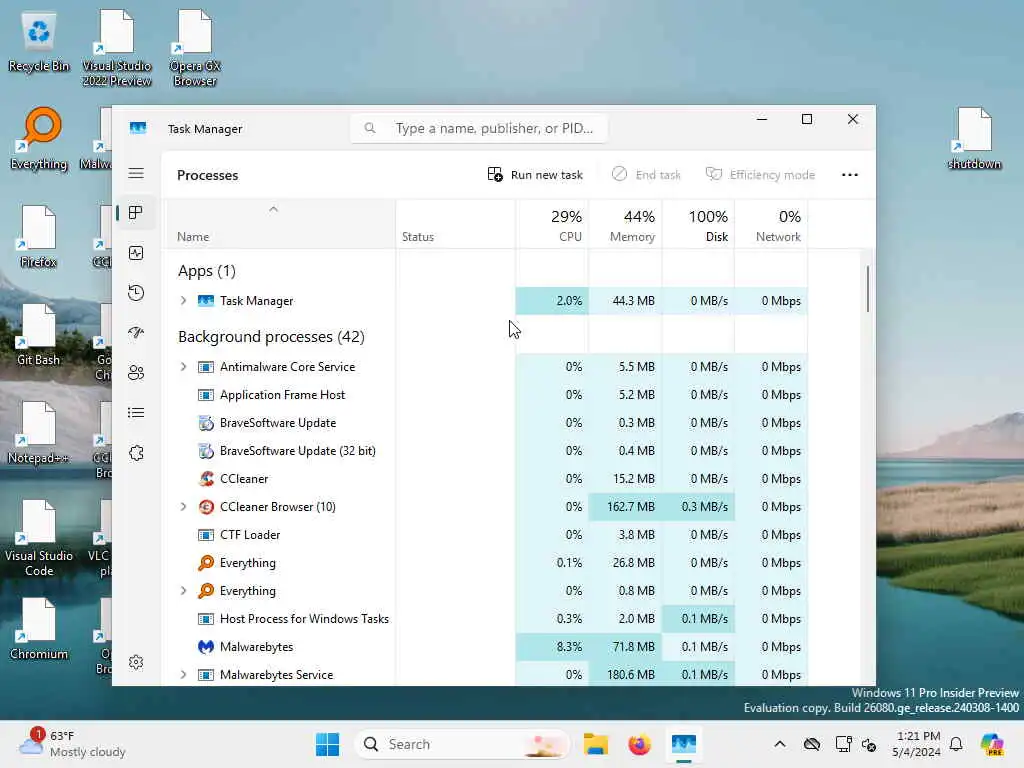Expand the Task Manager app row
This screenshot has height=768, width=1024.
click(x=184, y=300)
